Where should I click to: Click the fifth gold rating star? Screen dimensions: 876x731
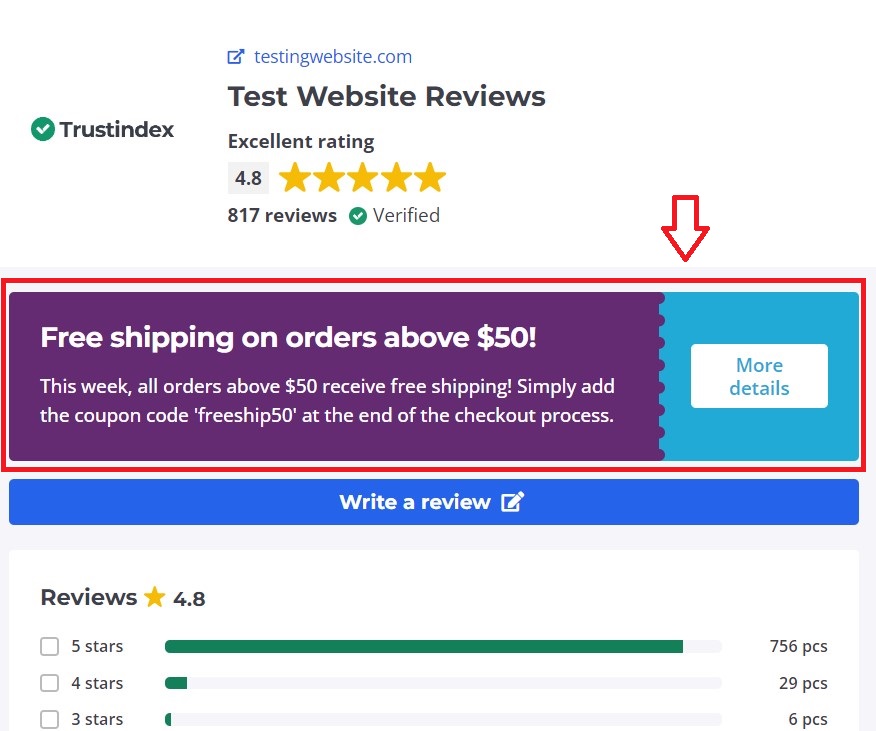(x=430, y=179)
